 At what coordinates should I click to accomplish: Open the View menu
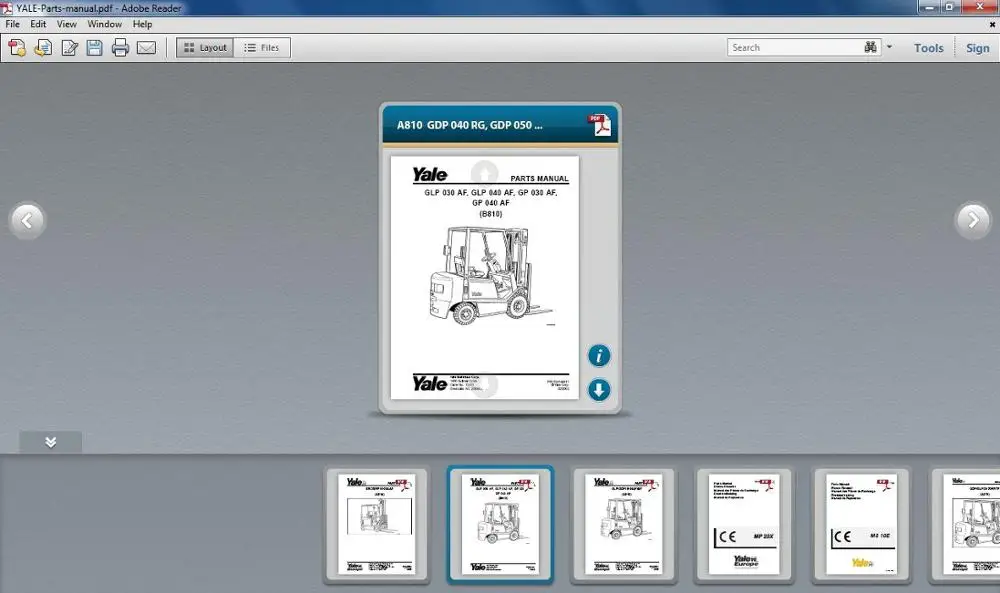point(66,24)
